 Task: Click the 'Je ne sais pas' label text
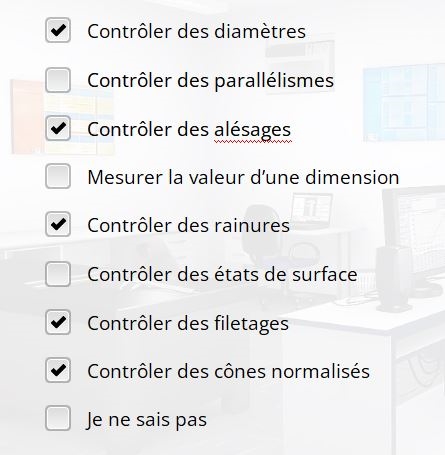coord(147,420)
